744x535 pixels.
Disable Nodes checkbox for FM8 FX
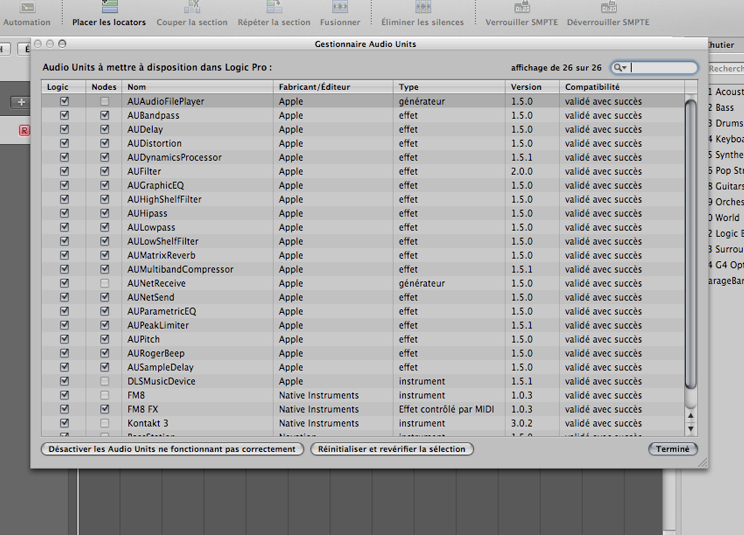104,409
